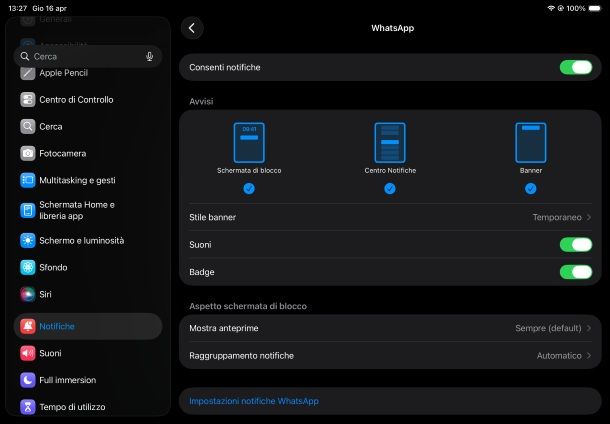Tap the Cerca search field
610x424 pixels.
point(85,57)
